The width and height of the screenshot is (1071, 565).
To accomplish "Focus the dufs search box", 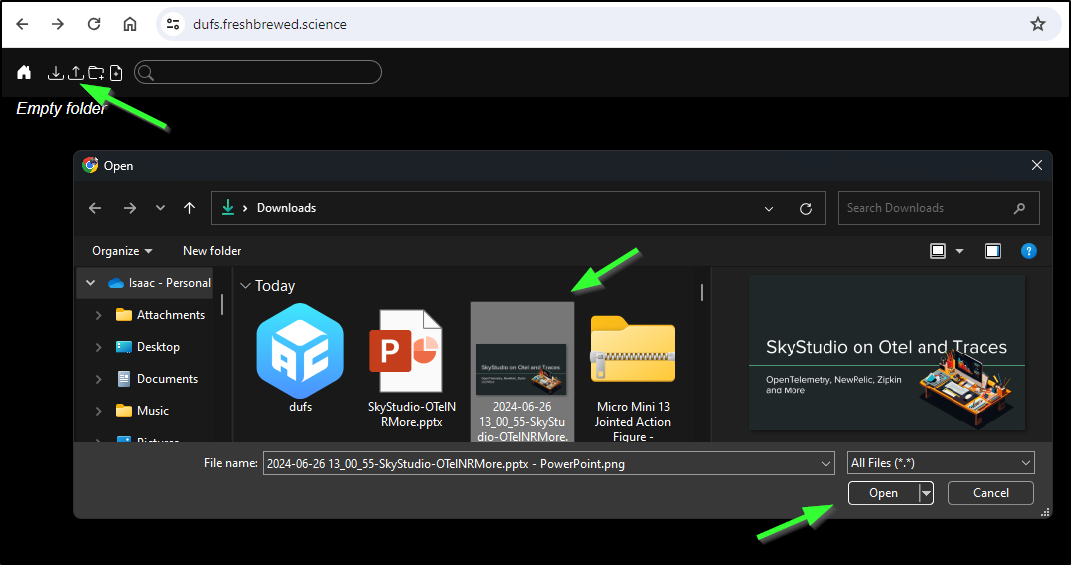I will [x=258, y=72].
